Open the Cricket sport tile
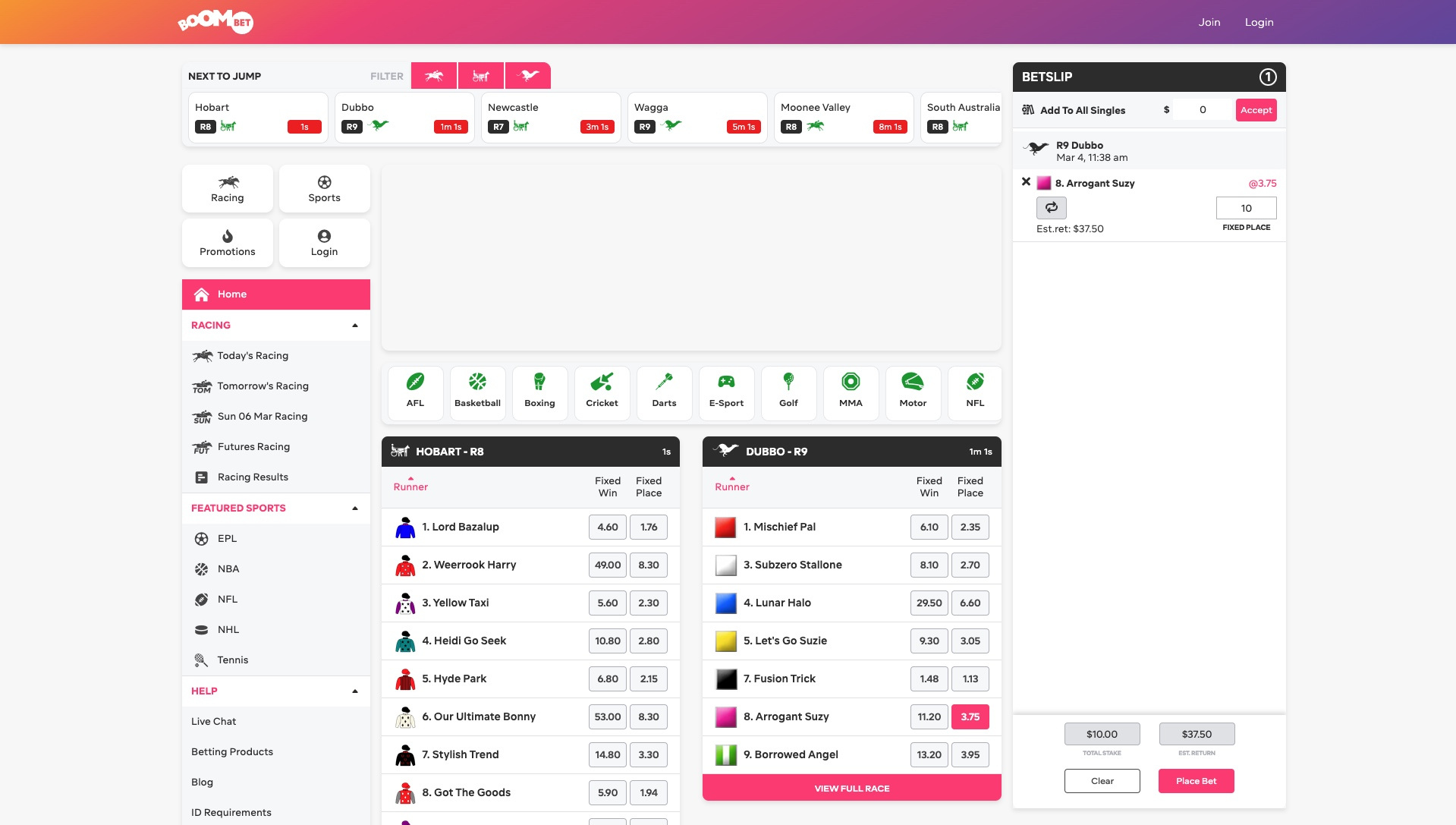This screenshot has width=1456, height=825. pos(602,392)
